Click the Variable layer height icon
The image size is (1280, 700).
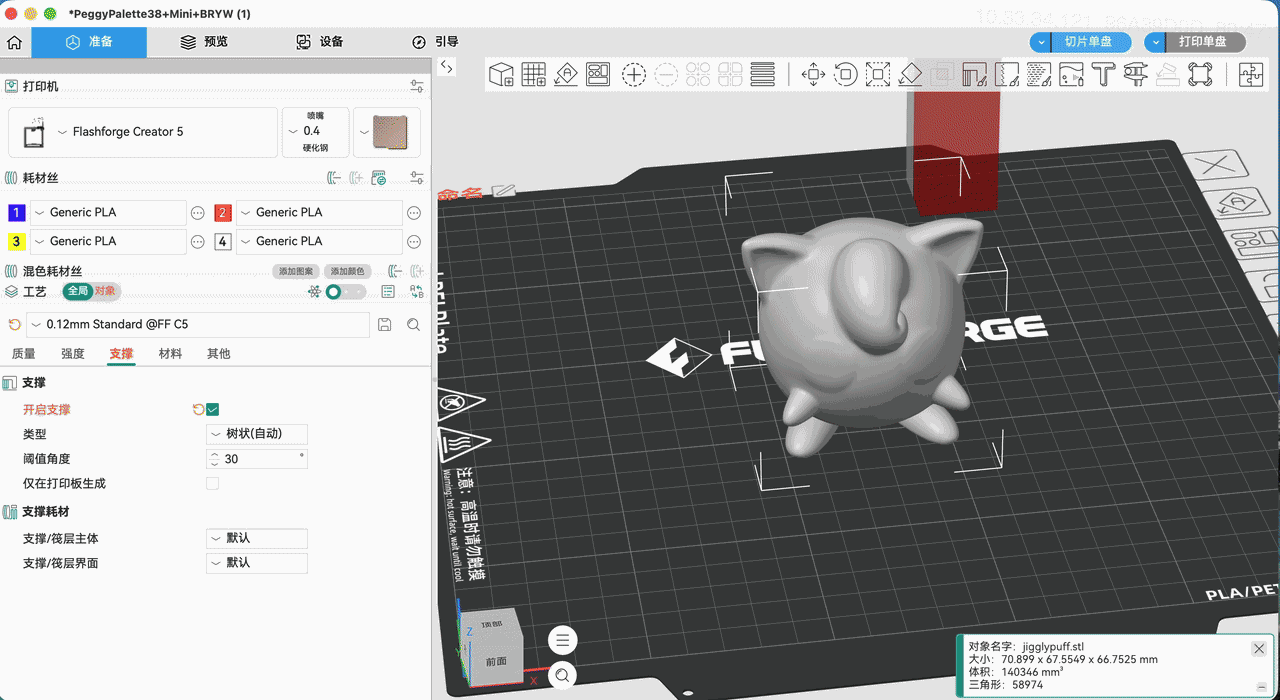click(763, 74)
